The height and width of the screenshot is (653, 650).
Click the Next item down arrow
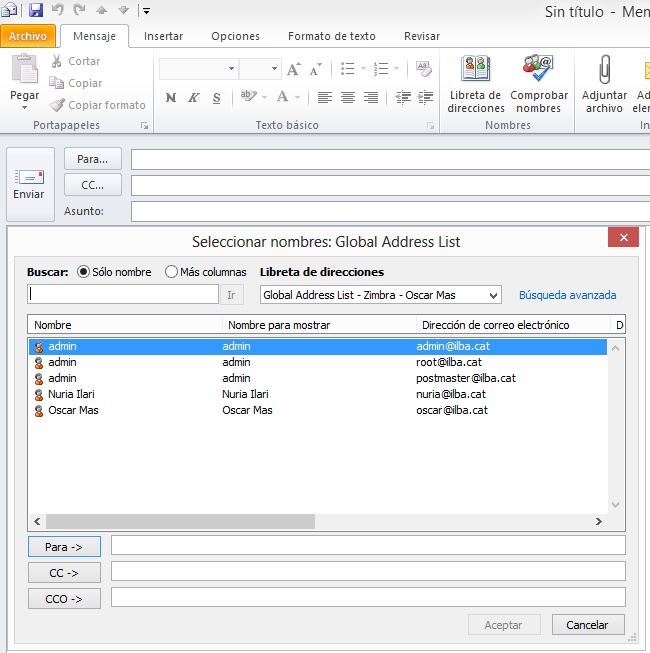(123, 10)
